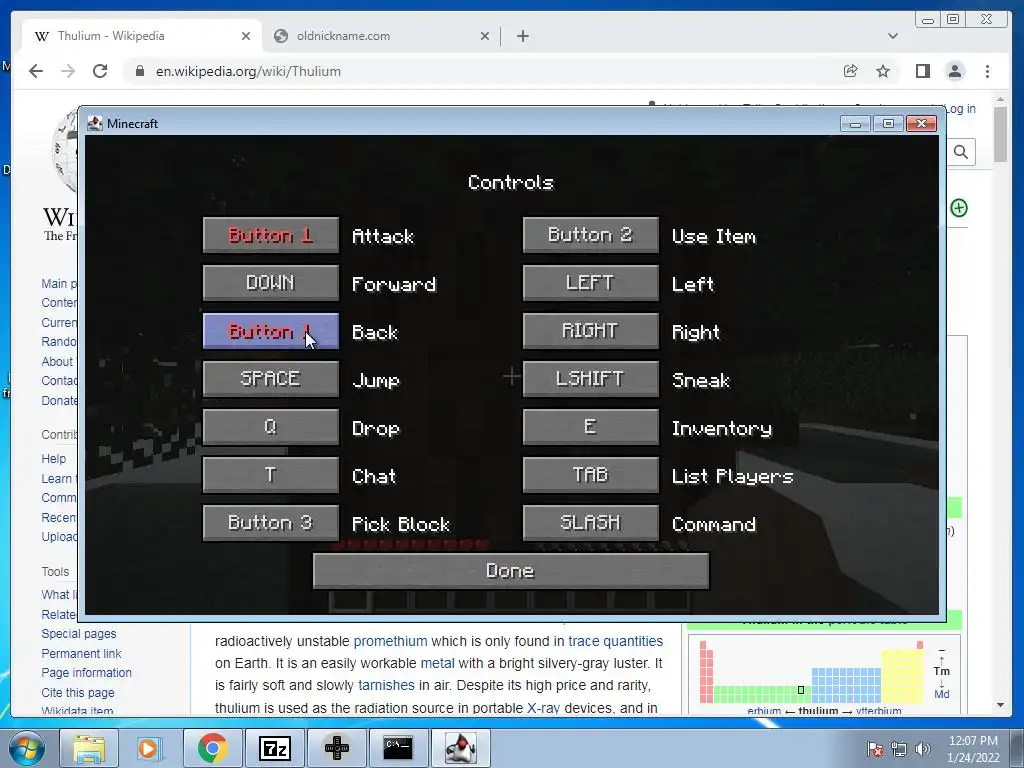Click Cite this page link

(x=78, y=692)
